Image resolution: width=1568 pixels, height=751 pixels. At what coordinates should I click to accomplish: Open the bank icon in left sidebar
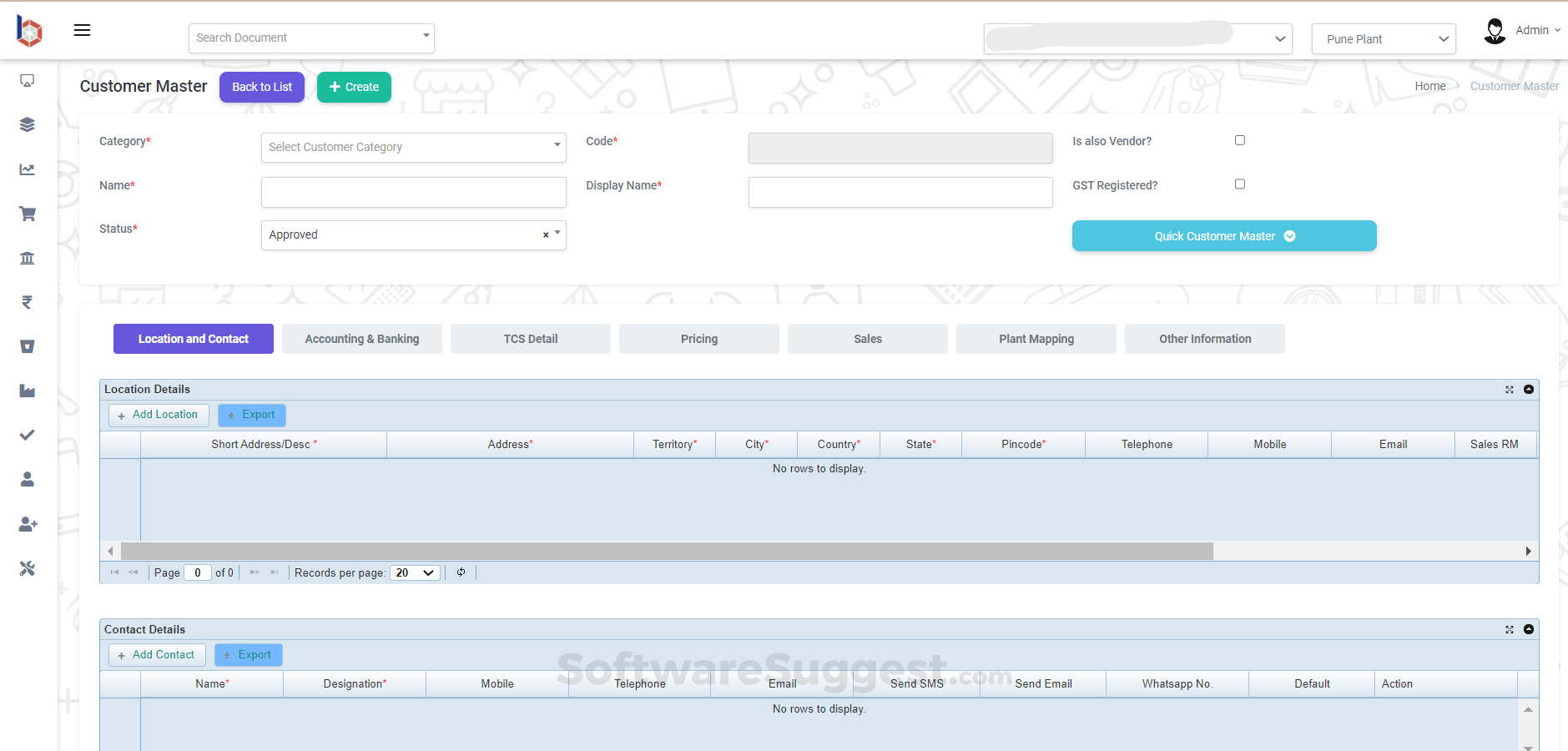click(27, 258)
